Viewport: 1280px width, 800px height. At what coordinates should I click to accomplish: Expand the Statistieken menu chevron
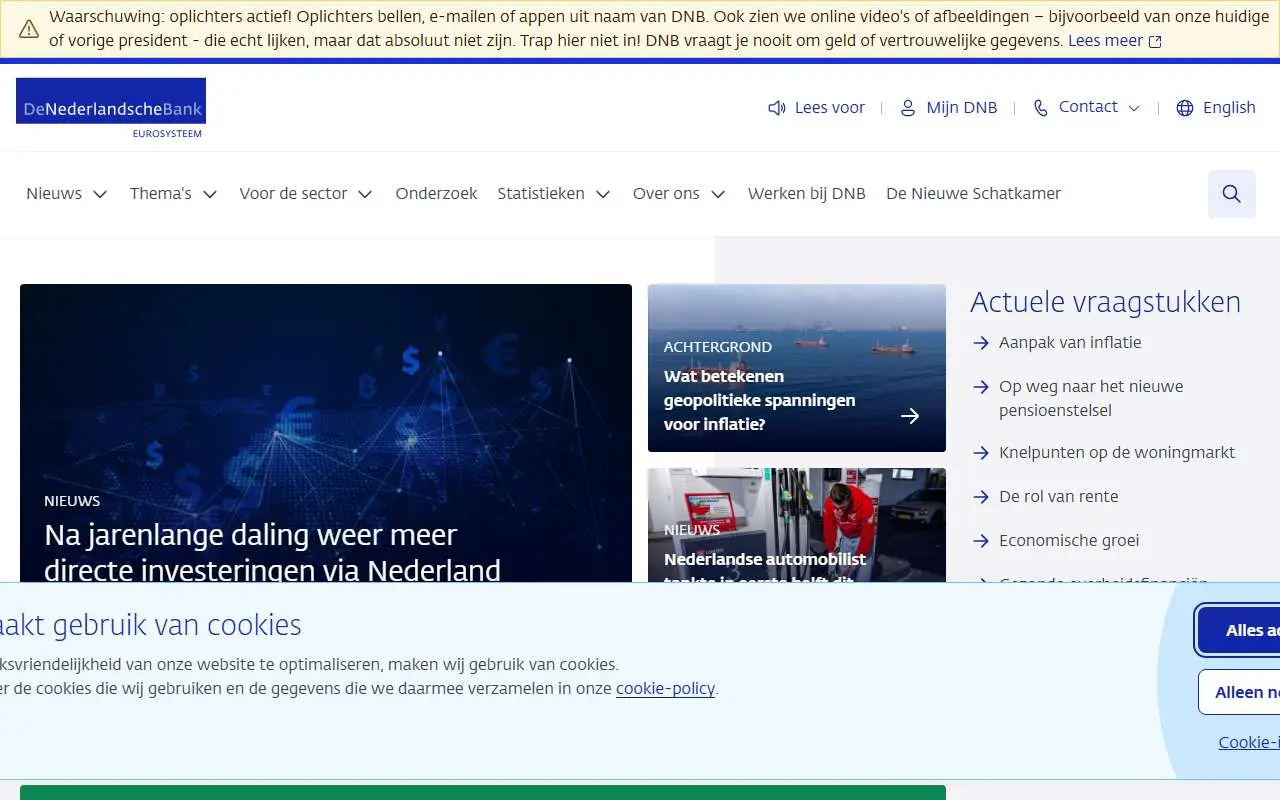[603, 194]
